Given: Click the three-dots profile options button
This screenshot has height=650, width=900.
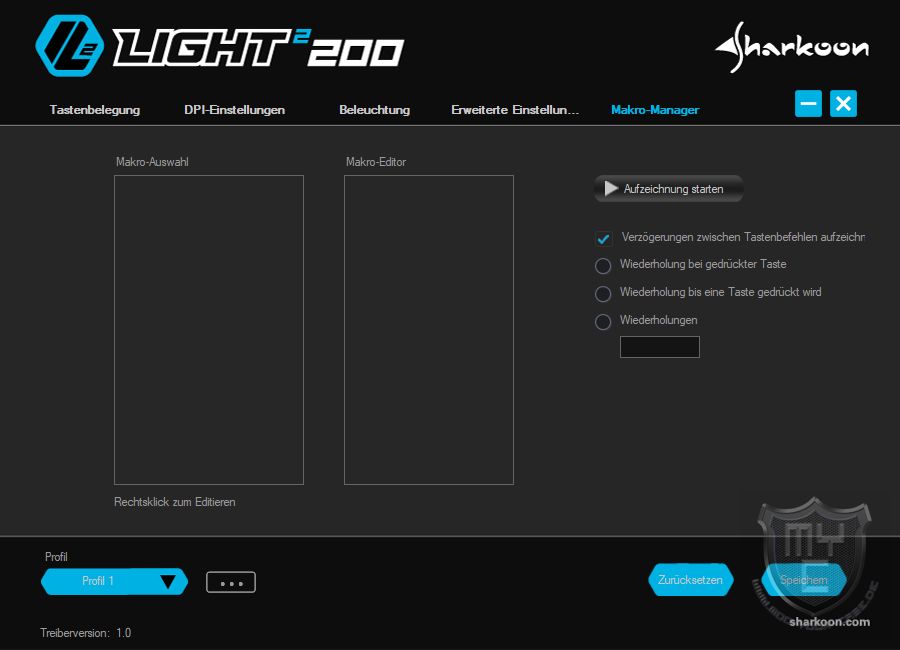Looking at the screenshot, I should click(231, 582).
